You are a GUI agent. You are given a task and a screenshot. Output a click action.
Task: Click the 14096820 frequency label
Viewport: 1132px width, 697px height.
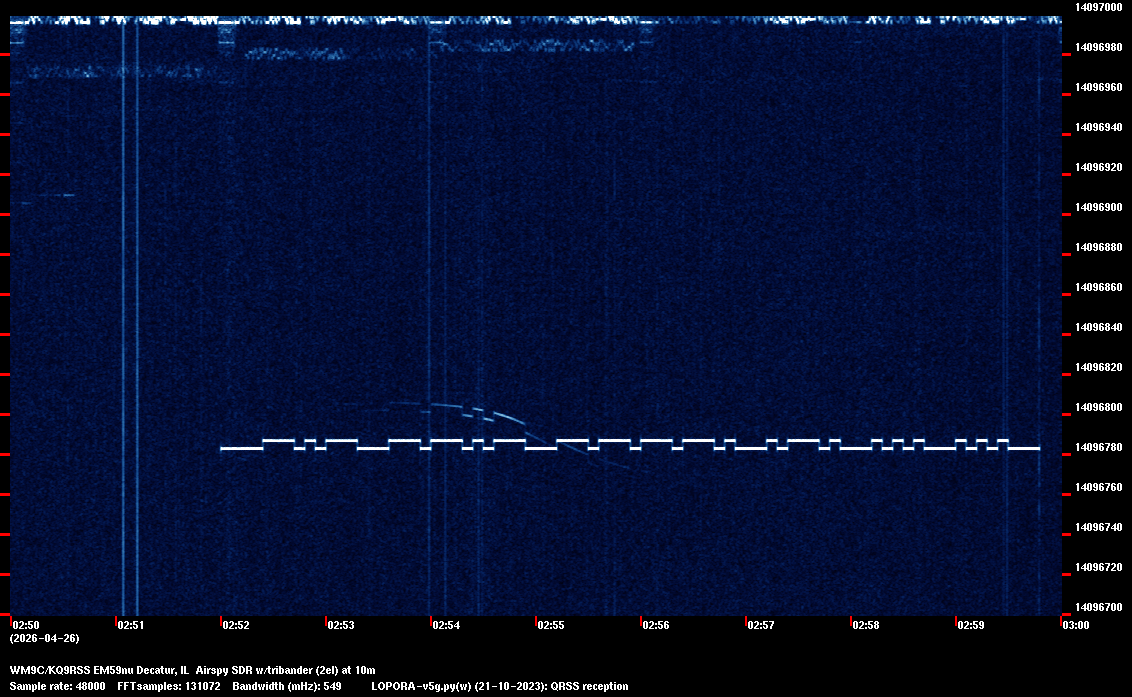pyautogui.click(x=1099, y=368)
